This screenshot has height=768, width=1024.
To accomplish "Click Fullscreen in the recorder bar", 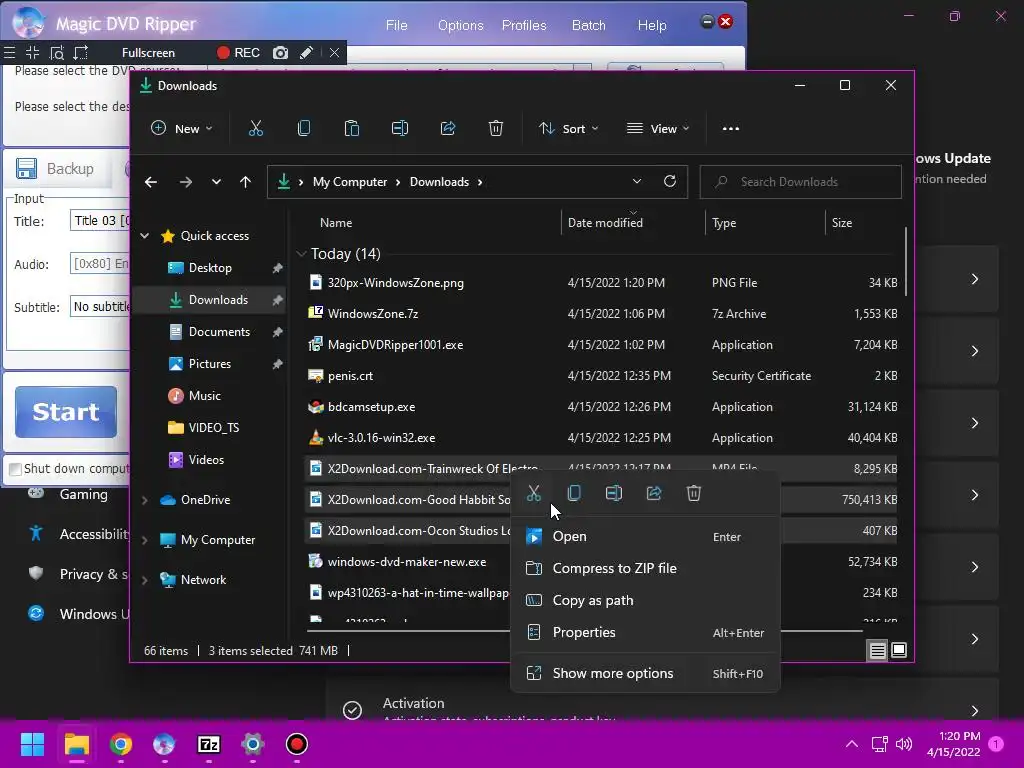I will (x=148, y=53).
